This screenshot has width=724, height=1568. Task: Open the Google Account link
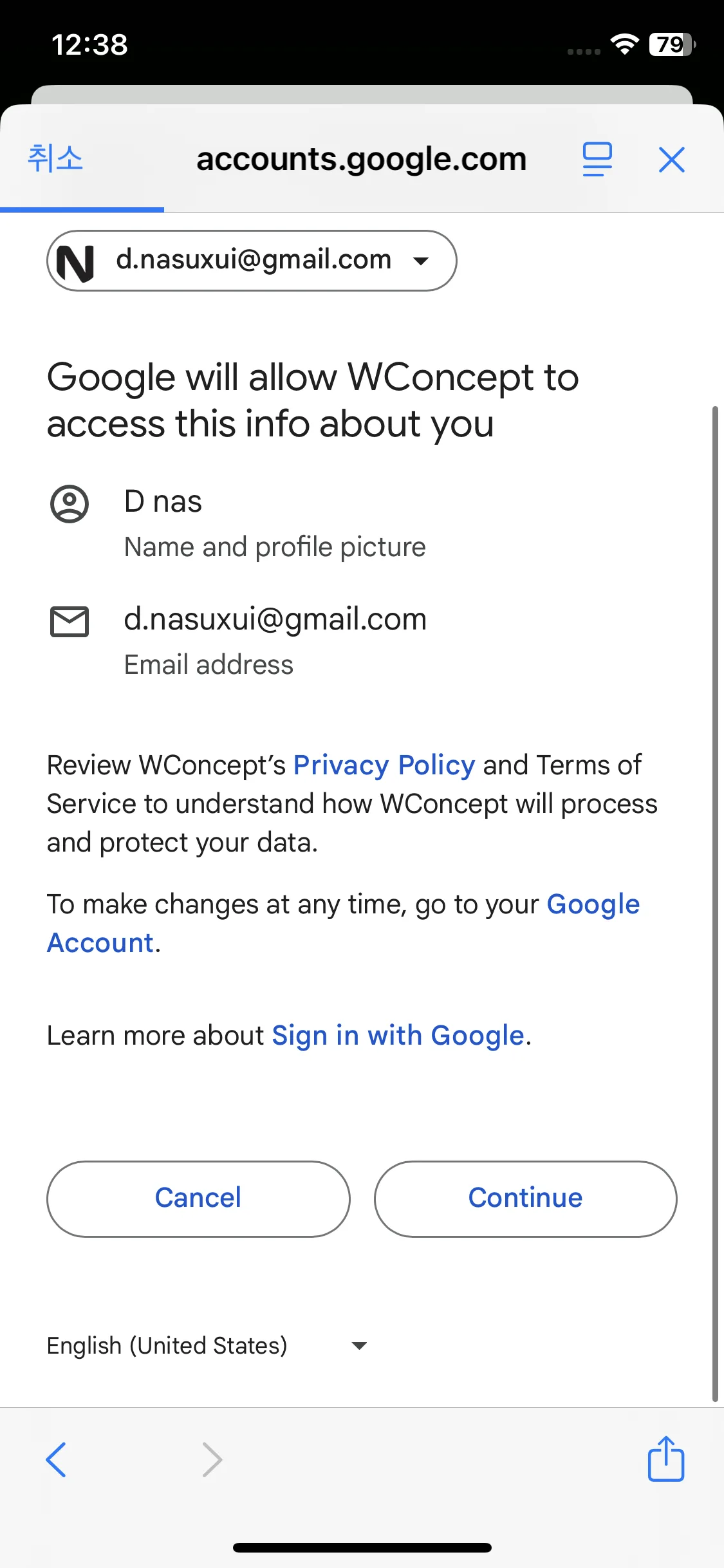(x=343, y=924)
